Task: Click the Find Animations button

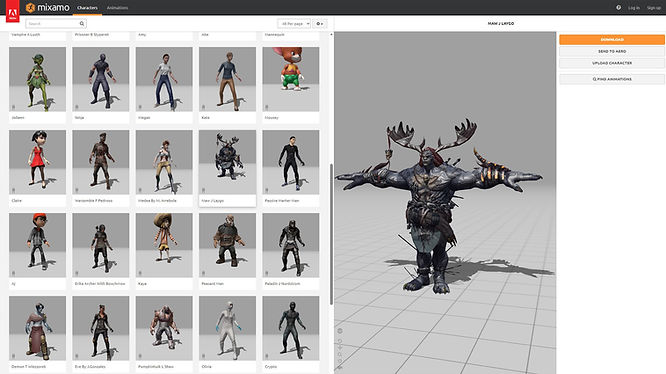Action: tap(612, 79)
